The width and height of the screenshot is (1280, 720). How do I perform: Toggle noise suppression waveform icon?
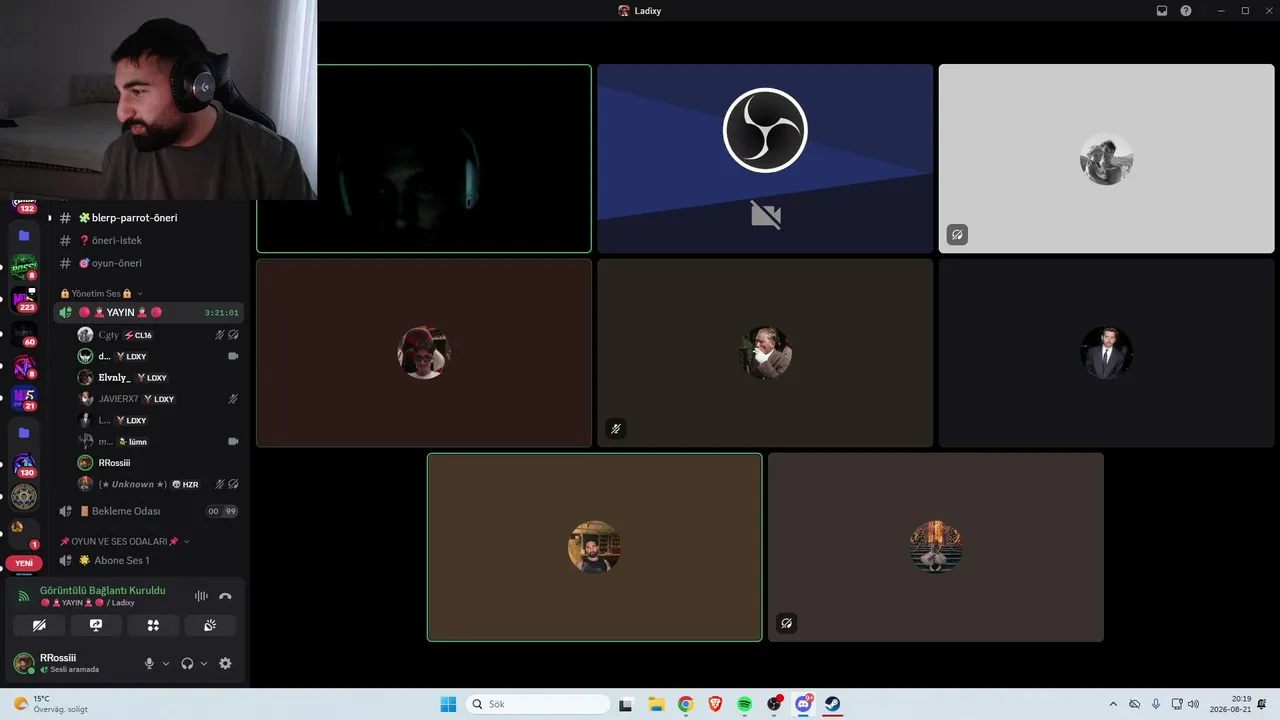click(x=201, y=596)
